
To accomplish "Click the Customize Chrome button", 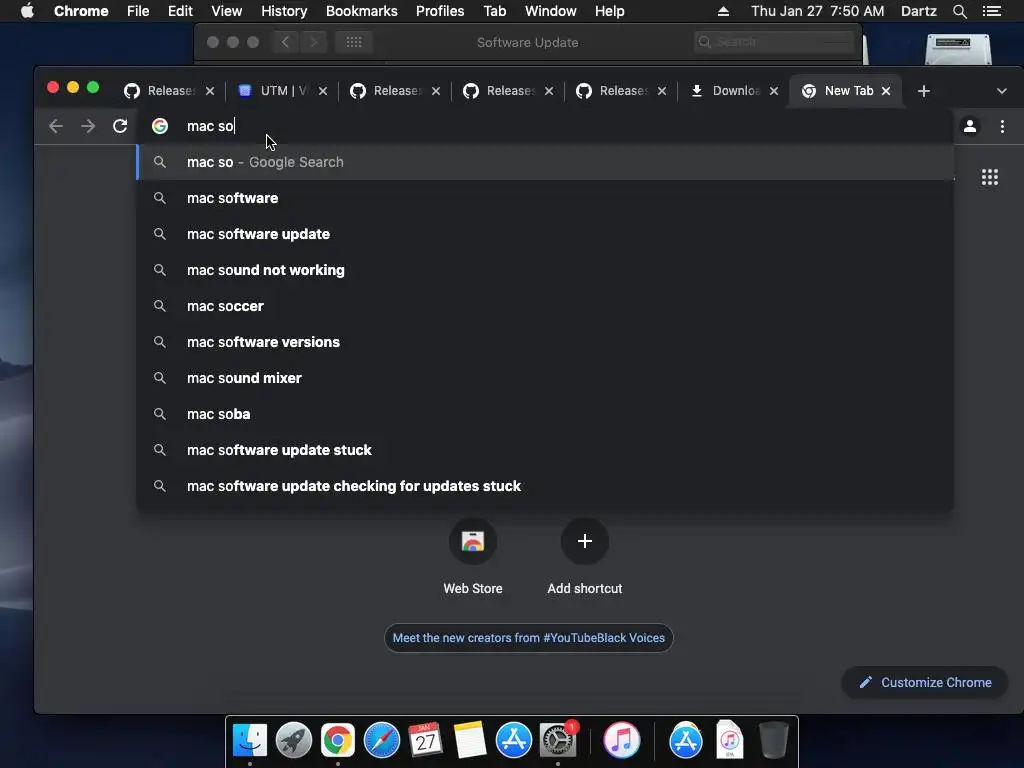I will [925, 682].
